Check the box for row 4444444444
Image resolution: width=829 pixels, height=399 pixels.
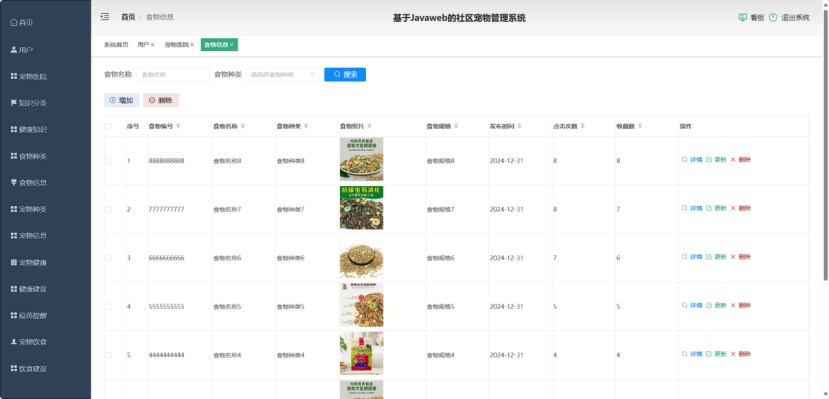pos(108,355)
